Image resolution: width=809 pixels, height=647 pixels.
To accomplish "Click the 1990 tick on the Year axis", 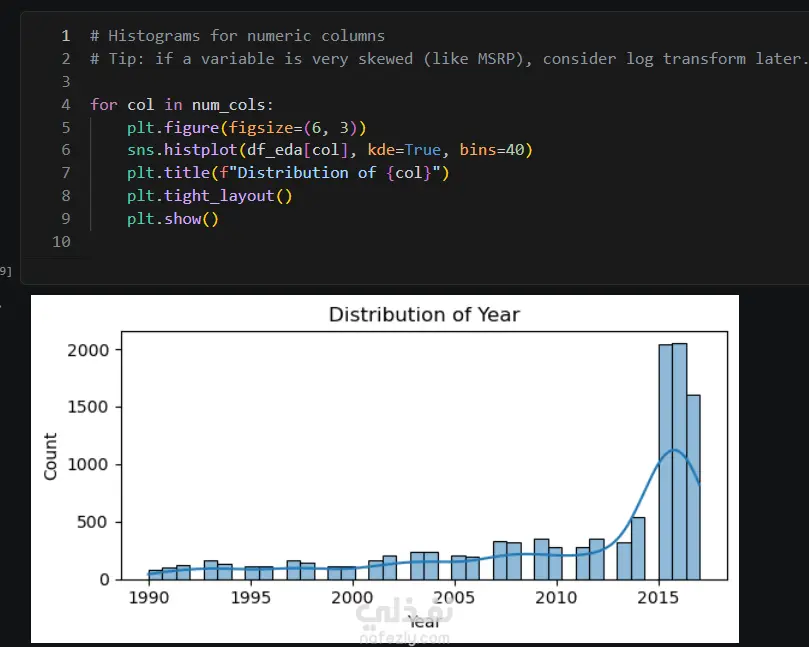I will pyautogui.click(x=149, y=597).
